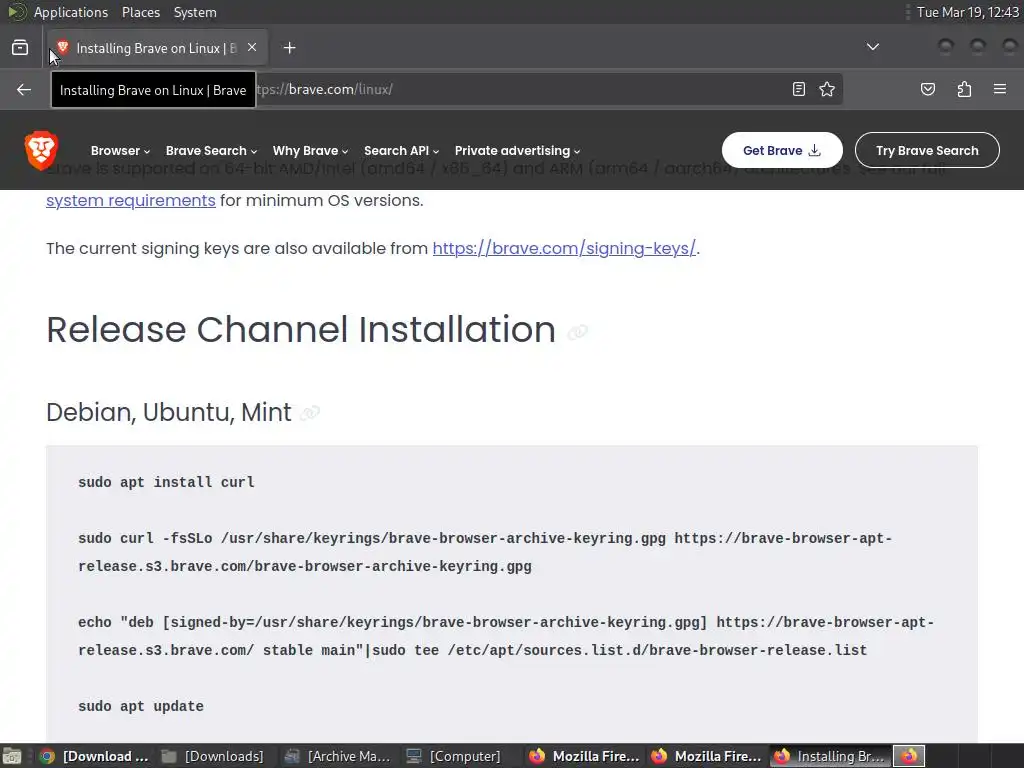Expand the Browser nav dropdown

120,151
